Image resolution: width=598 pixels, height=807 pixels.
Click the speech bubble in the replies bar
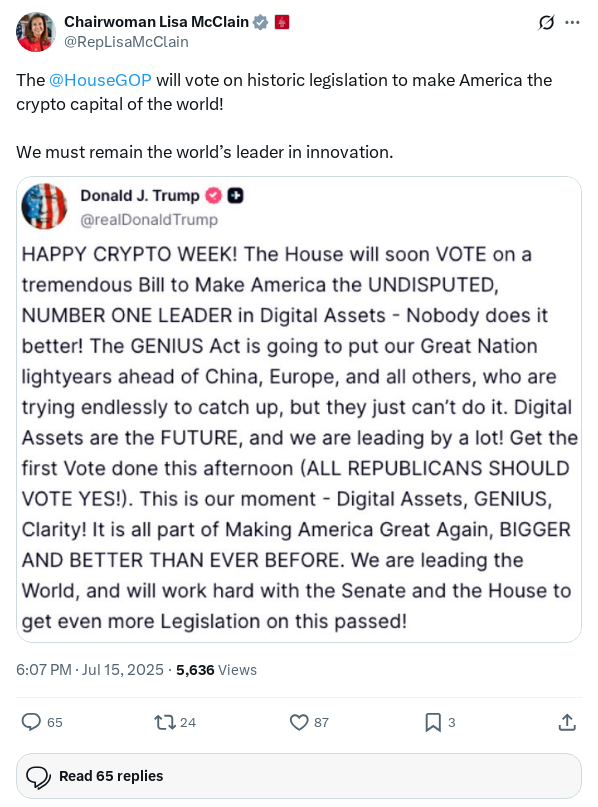37,776
